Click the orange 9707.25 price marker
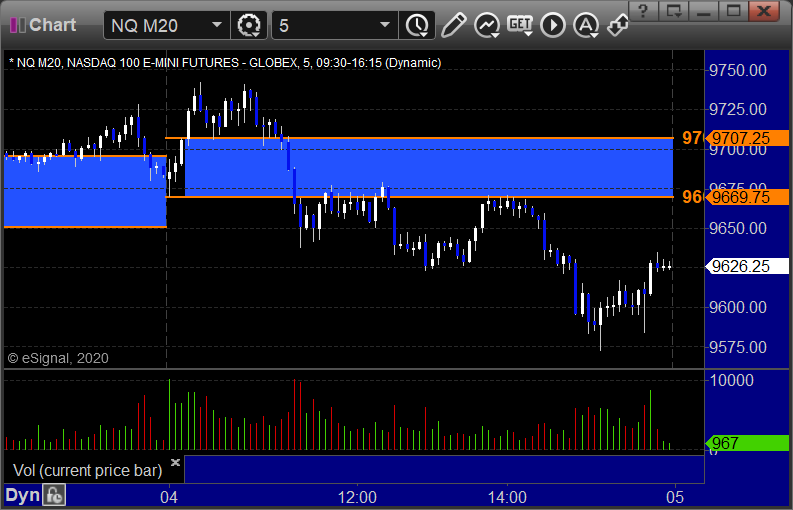 pyautogui.click(x=747, y=138)
